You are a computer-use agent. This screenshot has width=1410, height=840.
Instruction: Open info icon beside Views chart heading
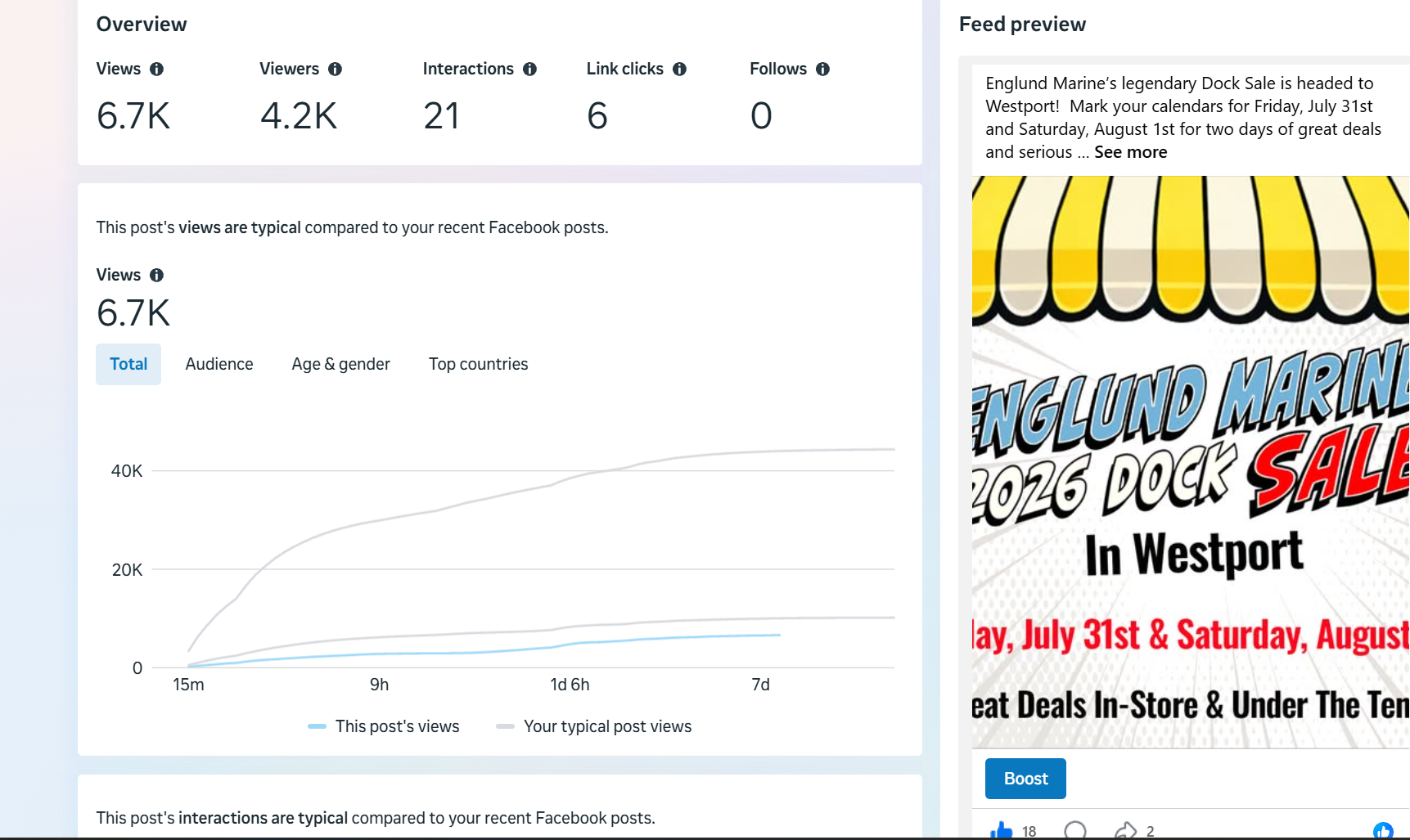point(156,276)
